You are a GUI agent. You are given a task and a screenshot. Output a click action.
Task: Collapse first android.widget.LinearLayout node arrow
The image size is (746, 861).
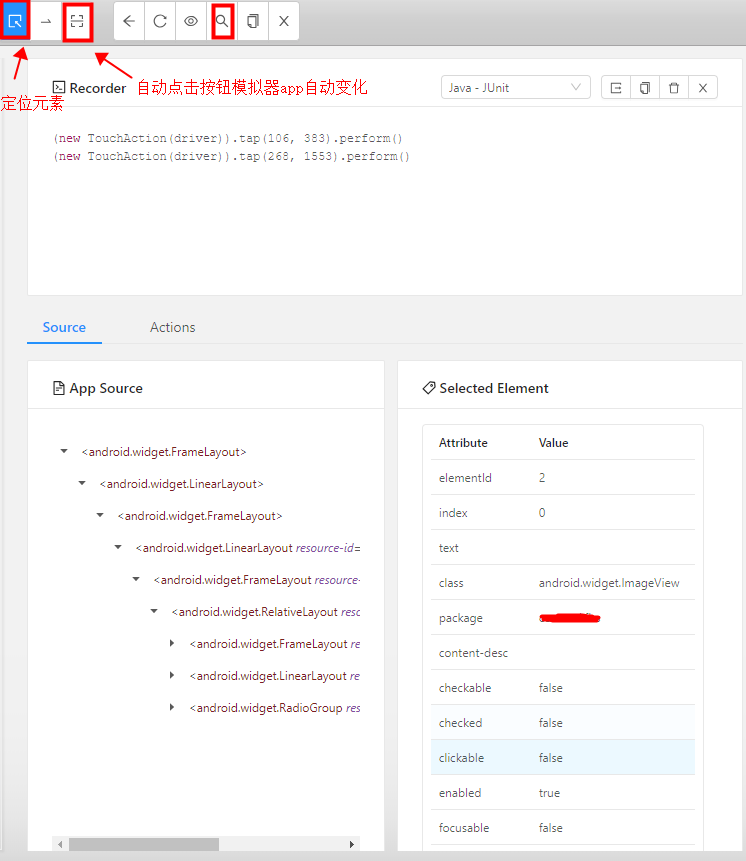coord(82,483)
